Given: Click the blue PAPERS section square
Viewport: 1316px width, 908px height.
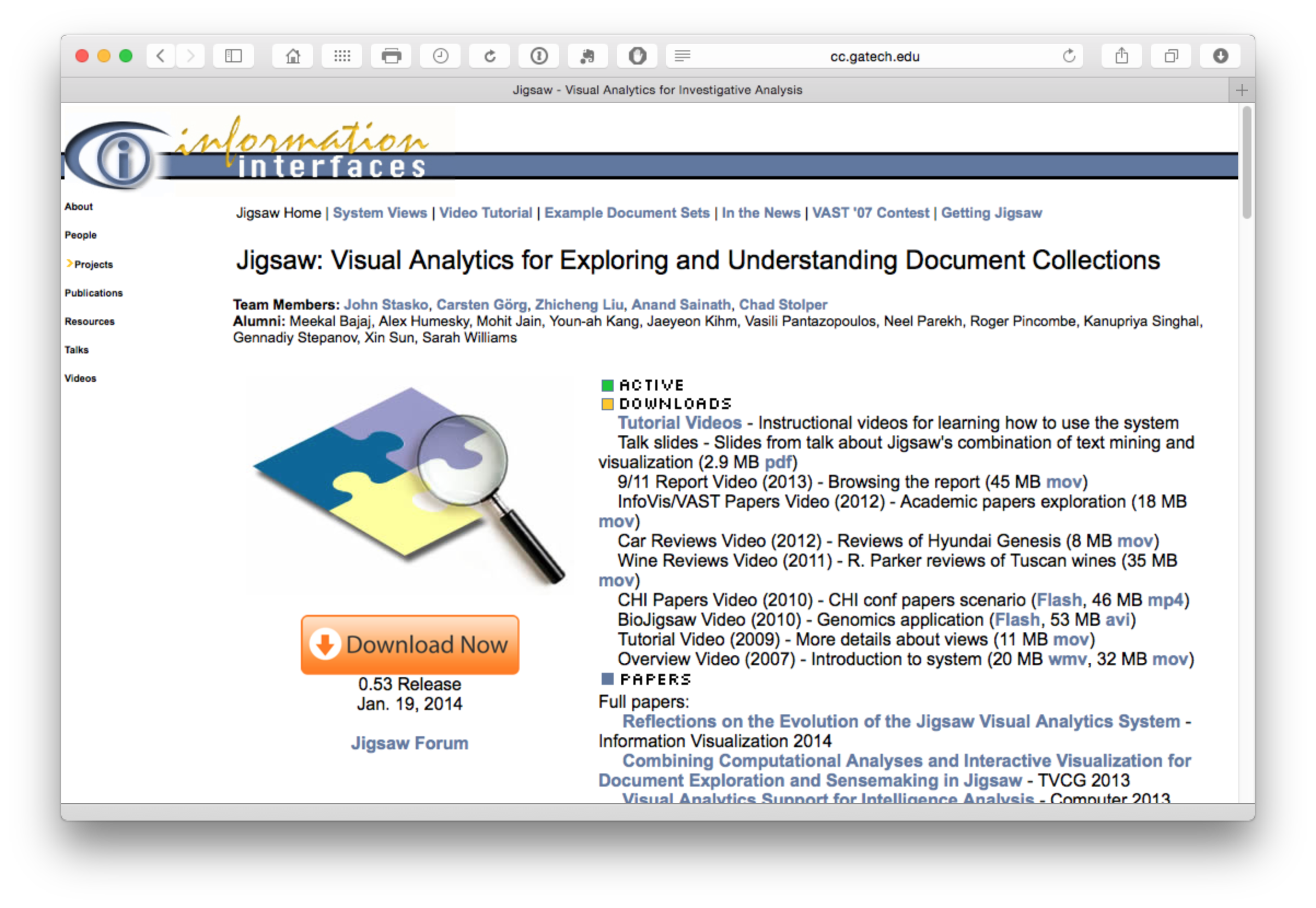Looking at the screenshot, I should (607, 679).
